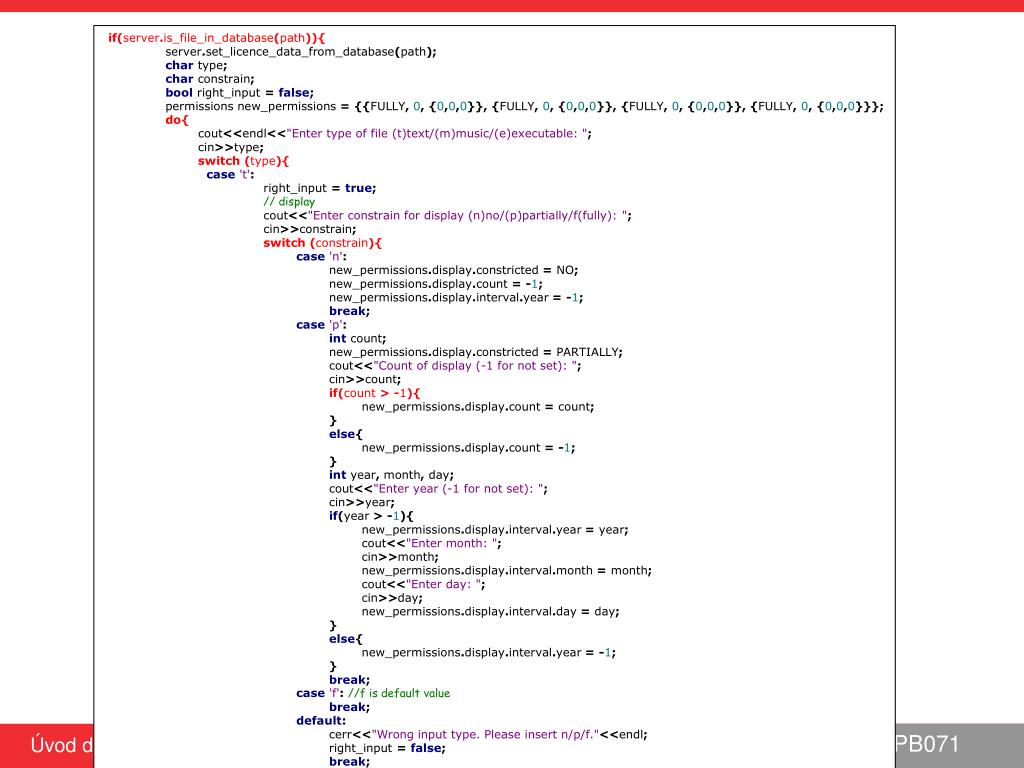Click the cout "Enter day: " line

click(x=423, y=584)
